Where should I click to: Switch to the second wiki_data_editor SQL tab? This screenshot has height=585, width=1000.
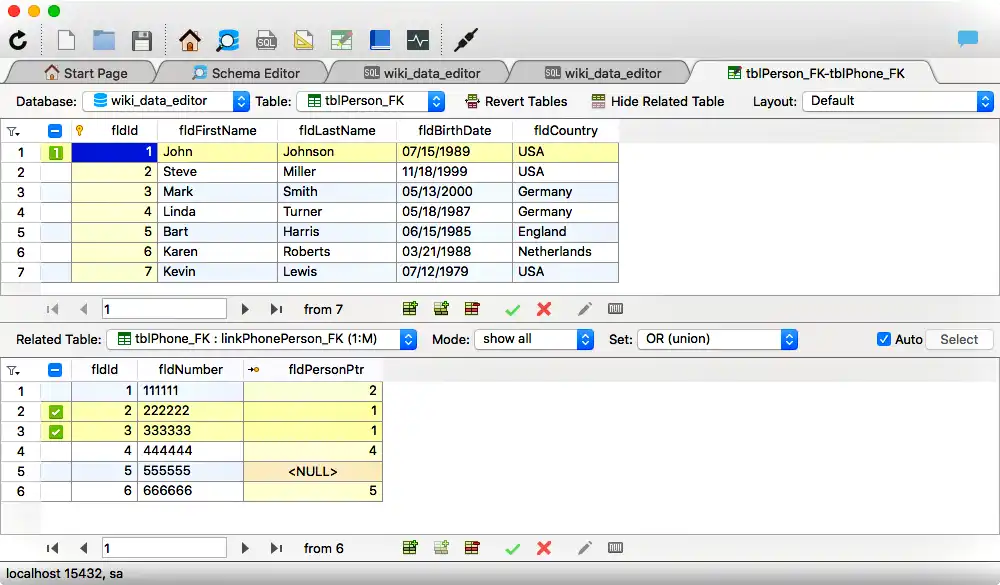603,73
